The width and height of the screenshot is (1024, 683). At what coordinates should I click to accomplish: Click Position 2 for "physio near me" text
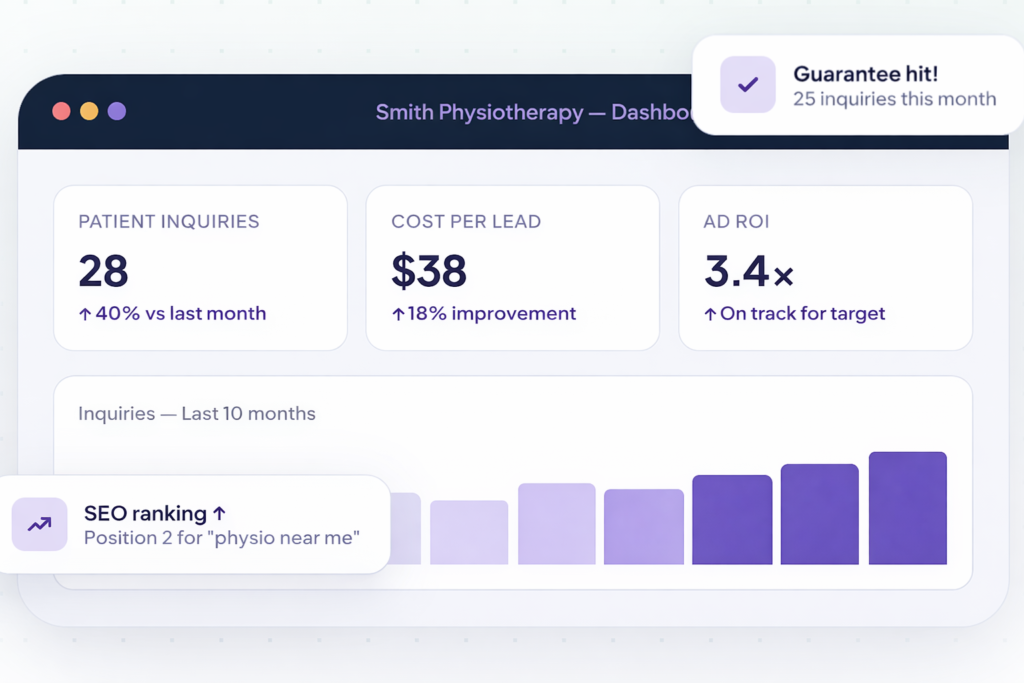pos(221,538)
